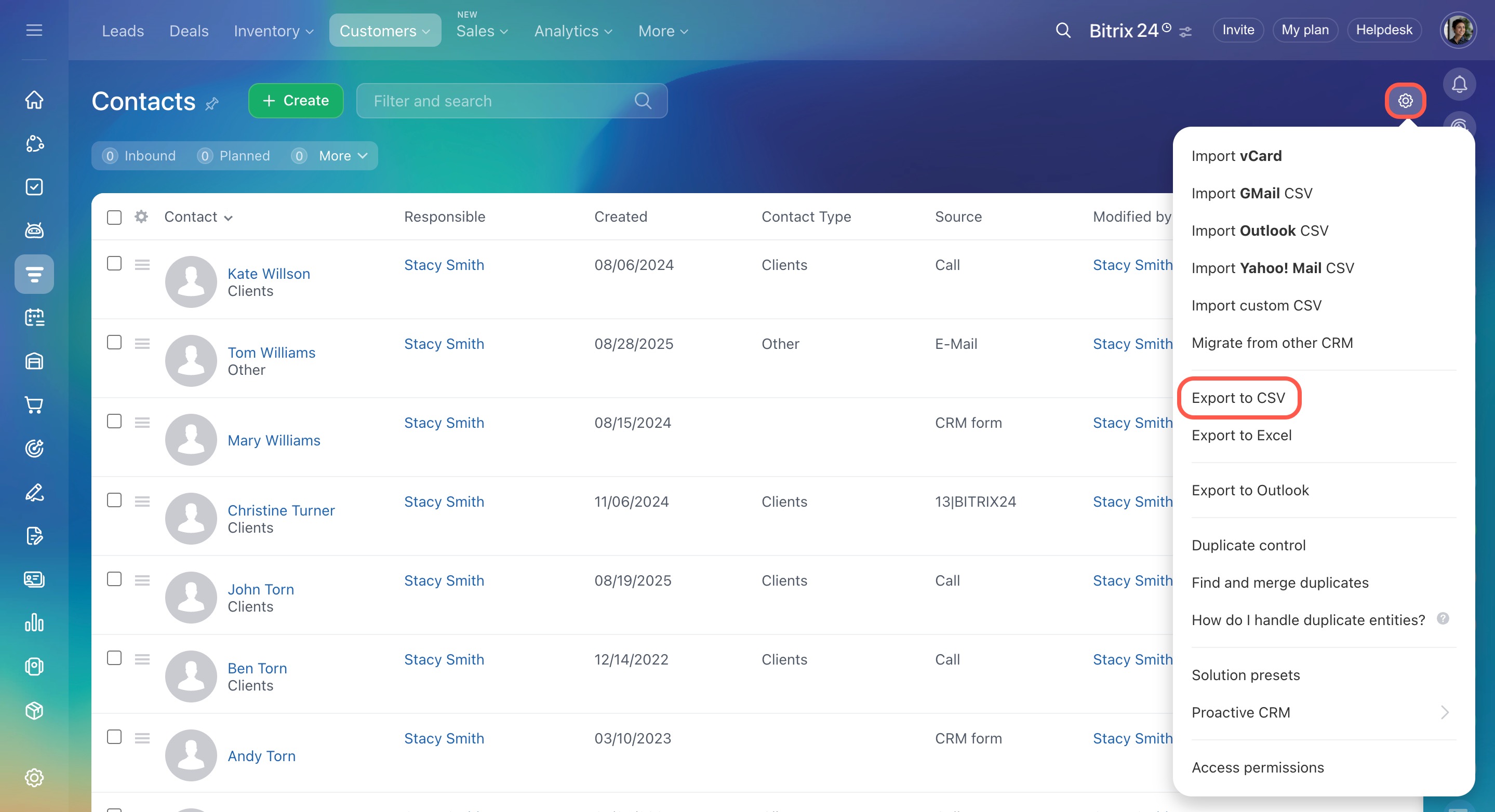Click the Filter and search field

[499, 101]
